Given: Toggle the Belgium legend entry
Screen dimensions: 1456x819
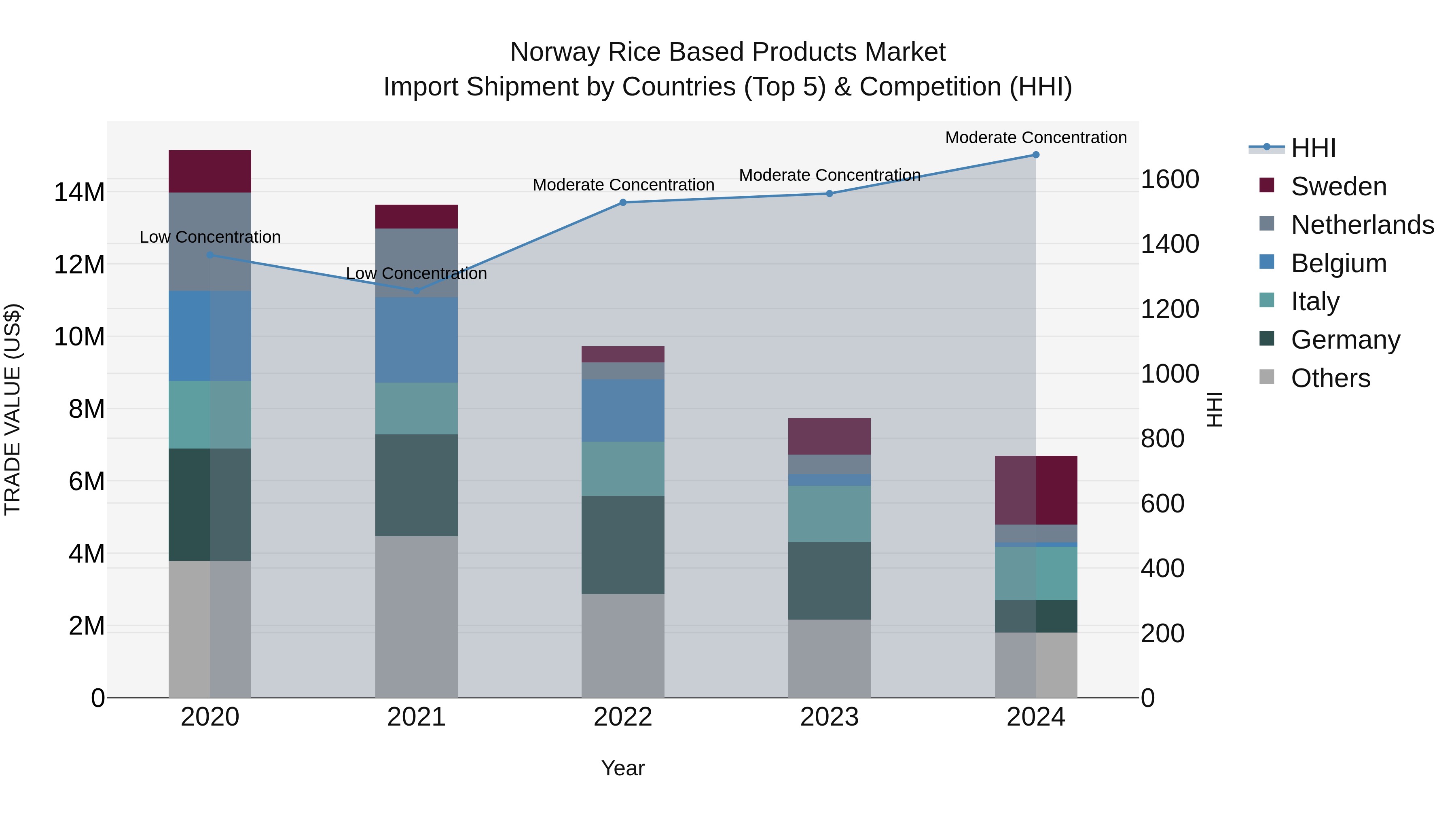Looking at the screenshot, I should (1323, 263).
